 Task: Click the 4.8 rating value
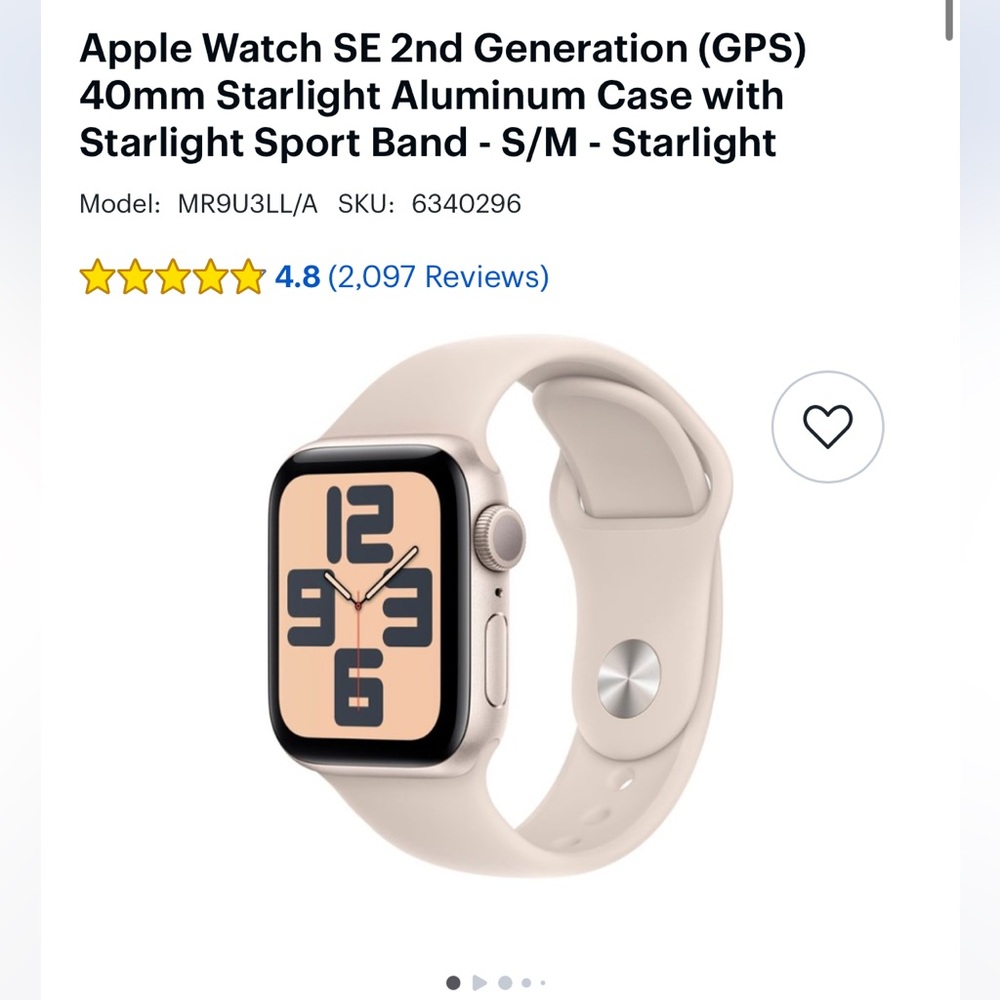point(296,277)
